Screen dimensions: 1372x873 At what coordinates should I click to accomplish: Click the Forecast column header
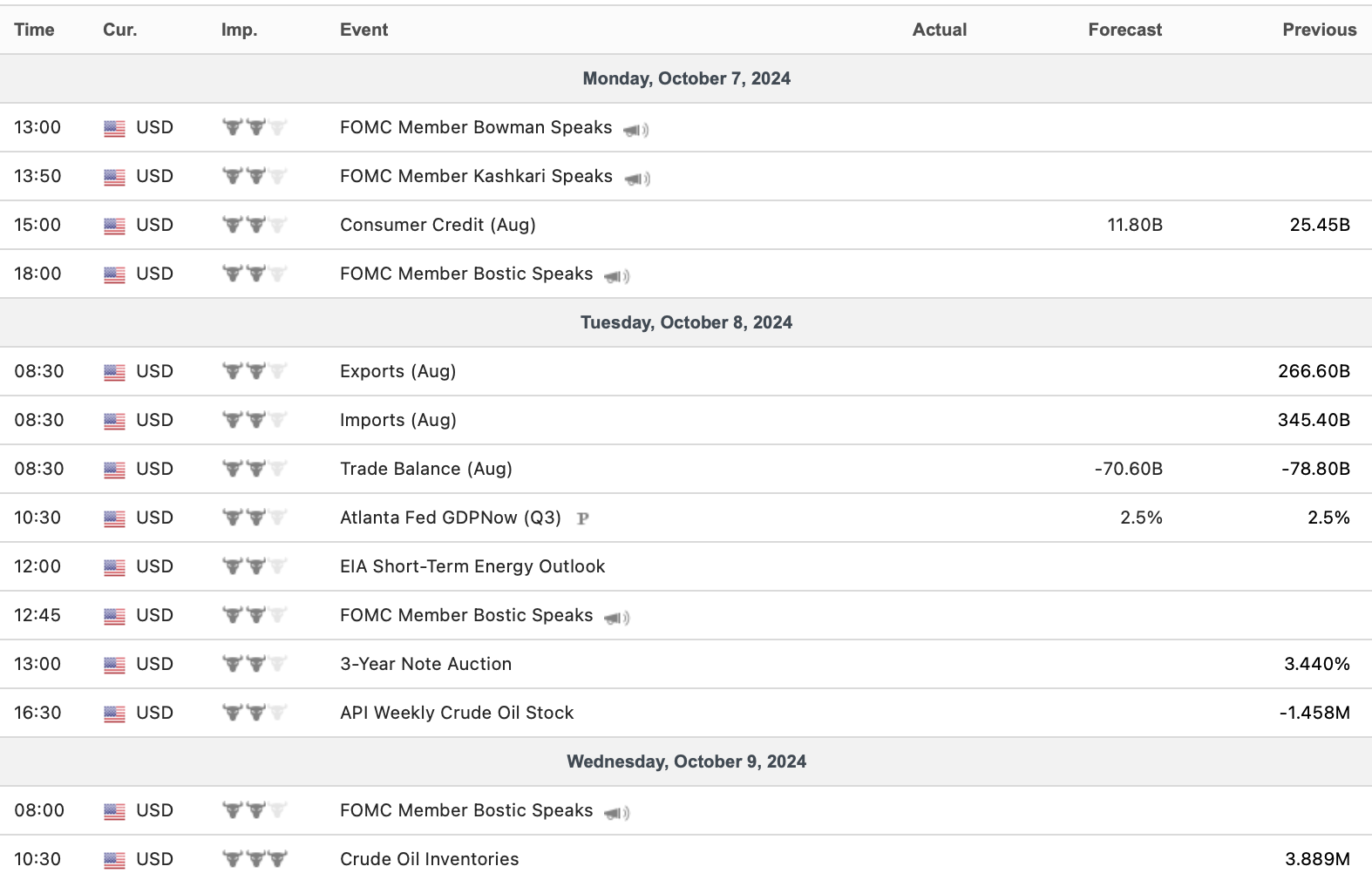tap(1124, 30)
